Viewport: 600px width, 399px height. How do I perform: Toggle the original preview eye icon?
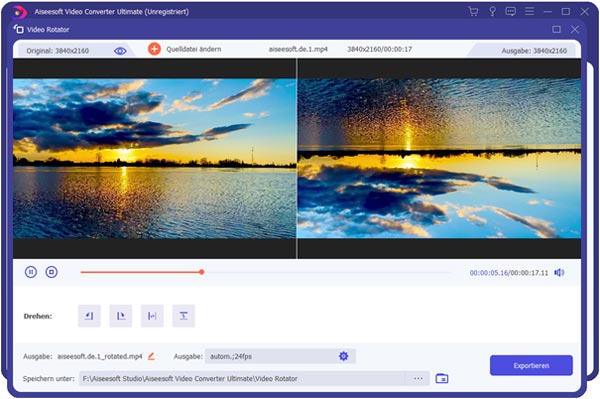120,51
